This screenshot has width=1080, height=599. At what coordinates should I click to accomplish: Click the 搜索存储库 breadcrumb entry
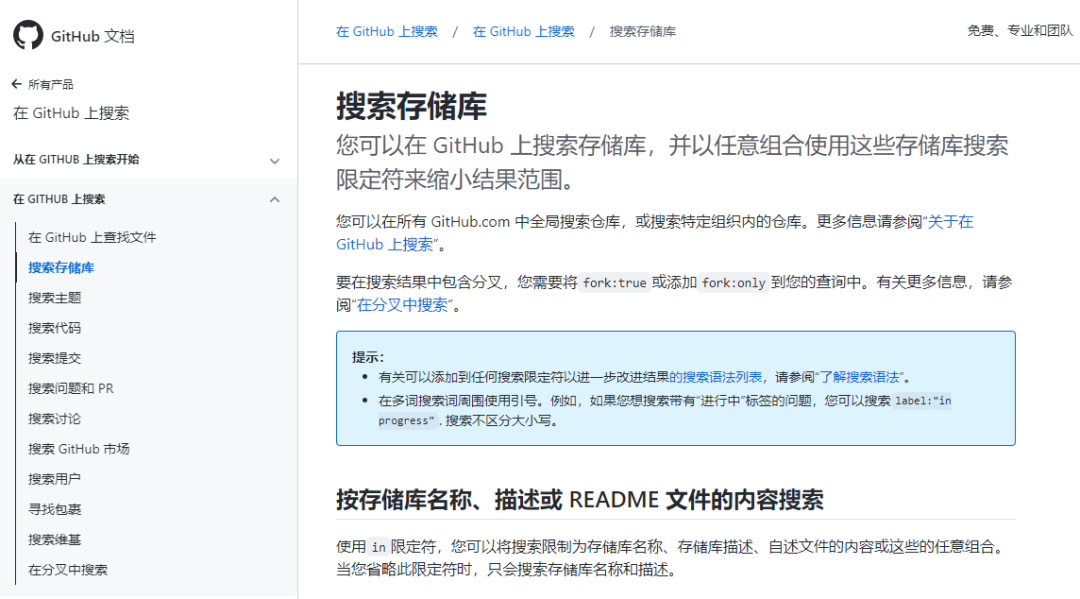pyautogui.click(x=643, y=32)
